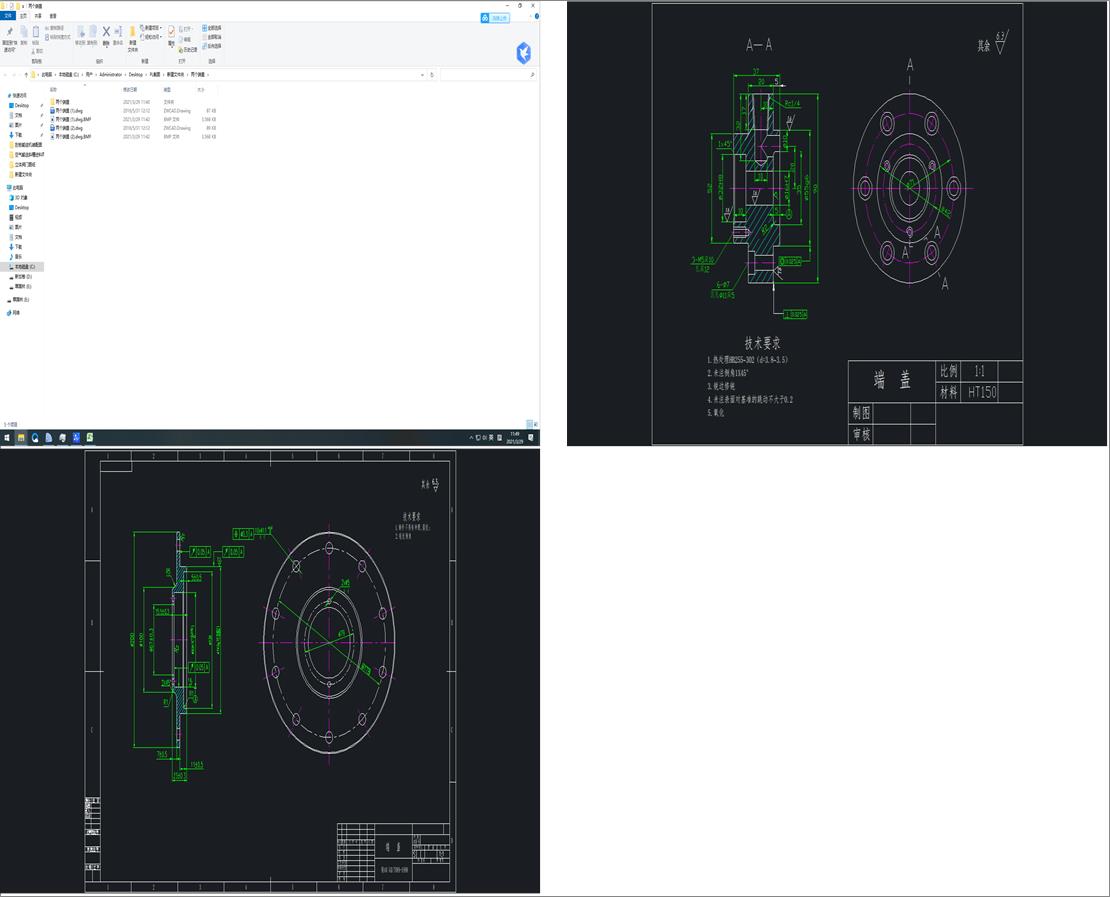The width and height of the screenshot is (1110, 897).
Task: Open the Easy access (轻松访问) dropdown
Action: click(x=151, y=37)
